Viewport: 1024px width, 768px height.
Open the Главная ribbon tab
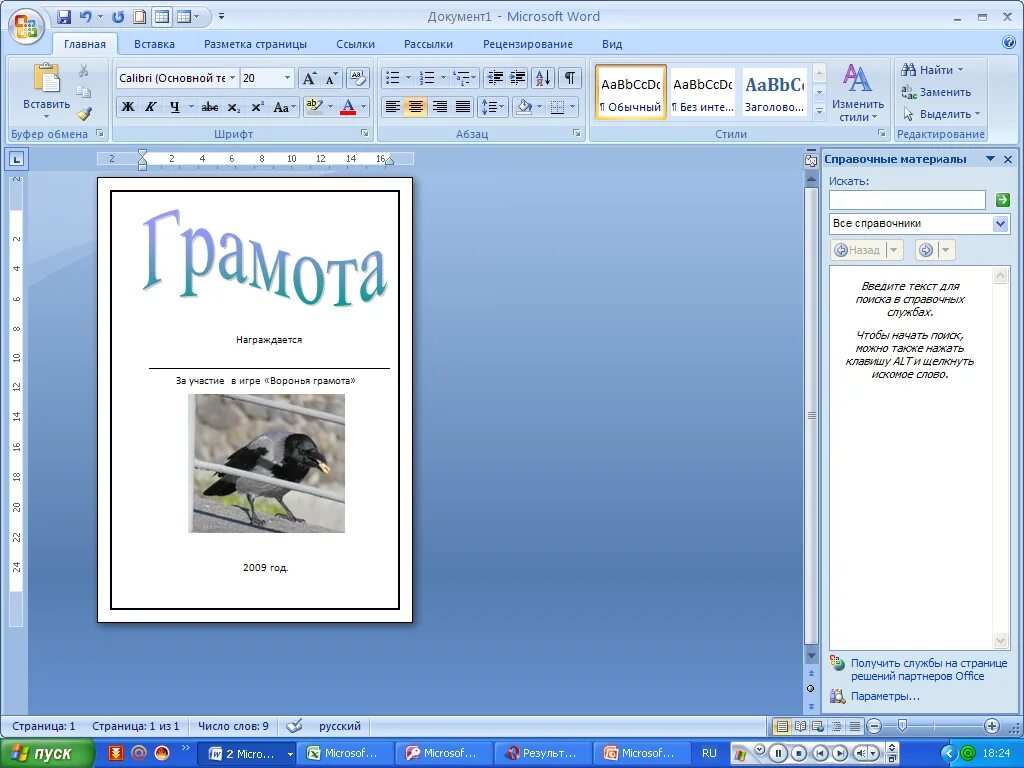[x=85, y=44]
